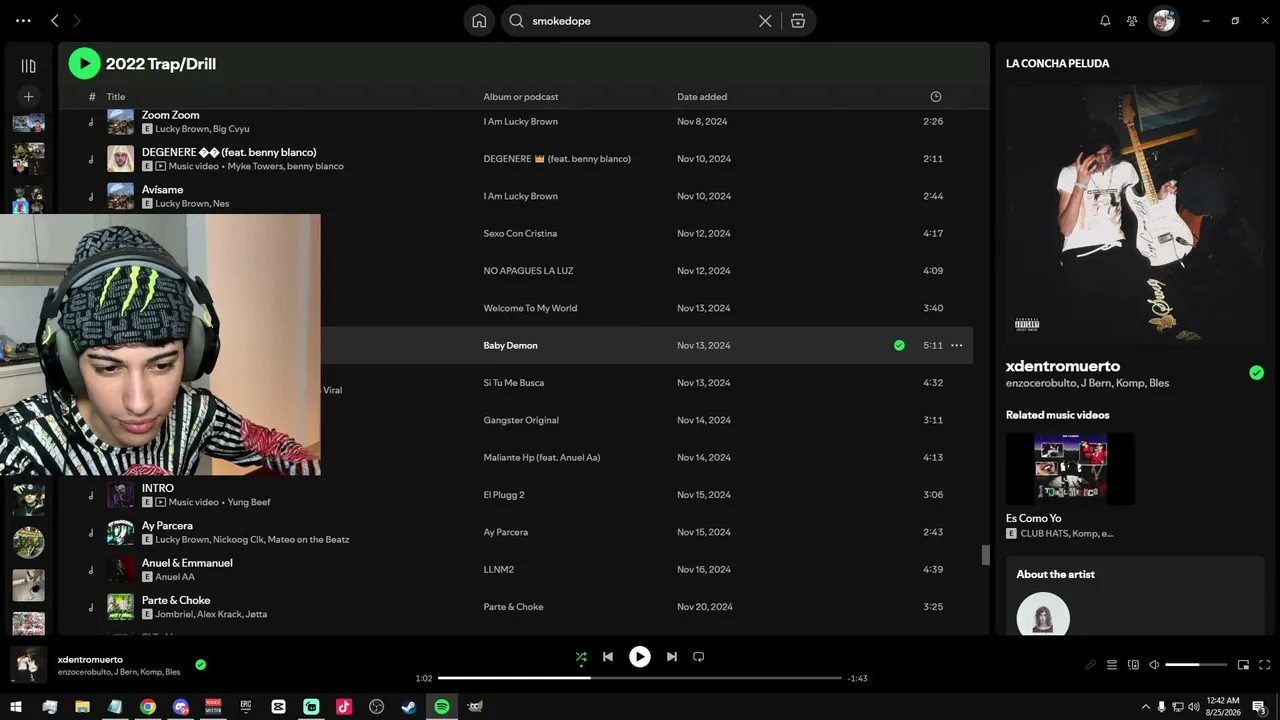
Task: Show hidden system tray icons
Action: (x=1145, y=707)
